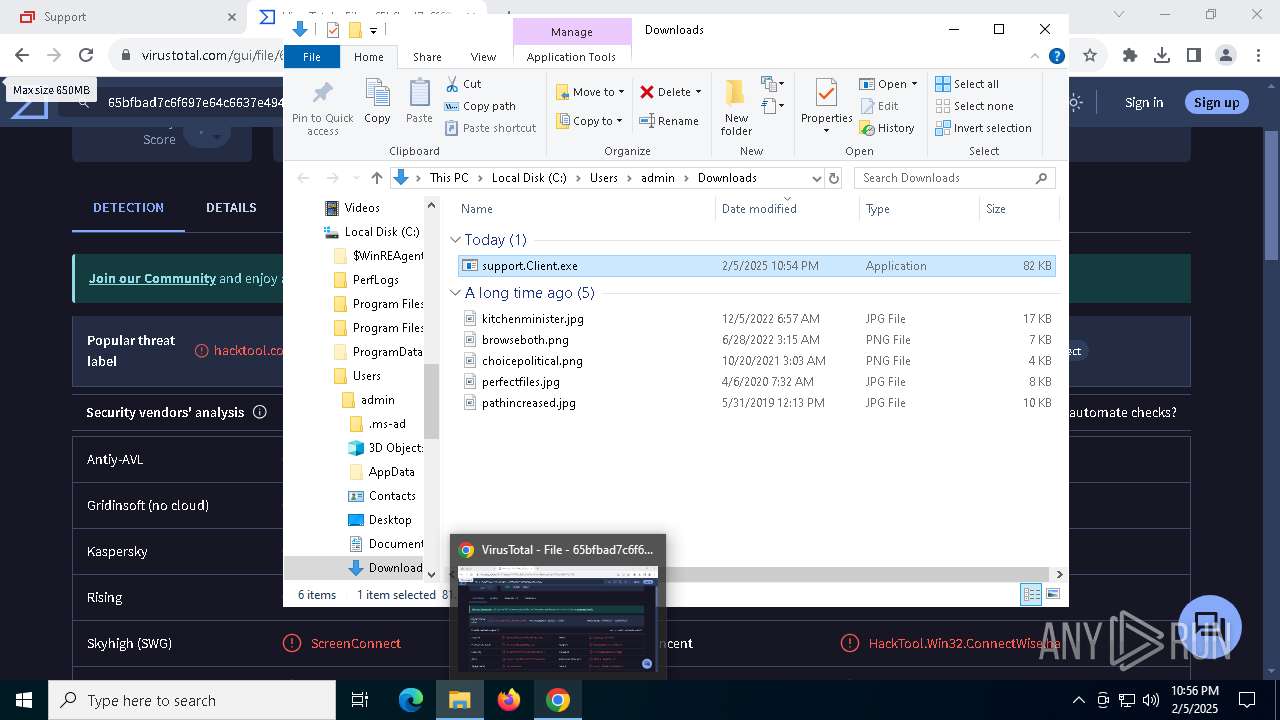The image size is (1280, 720).
Task: Click Join our Community link
Action: pos(152,278)
